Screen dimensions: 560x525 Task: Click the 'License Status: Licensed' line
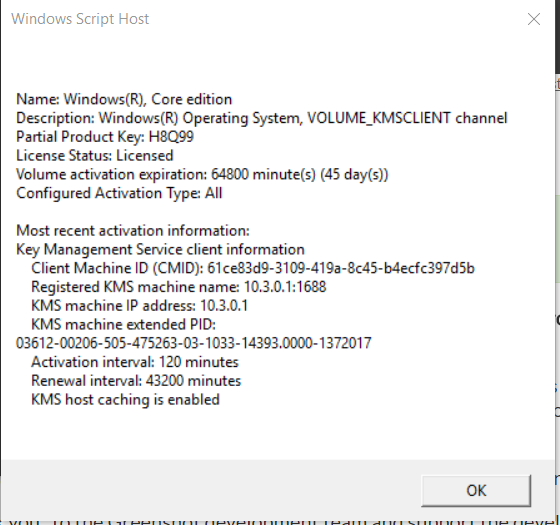tap(95, 156)
